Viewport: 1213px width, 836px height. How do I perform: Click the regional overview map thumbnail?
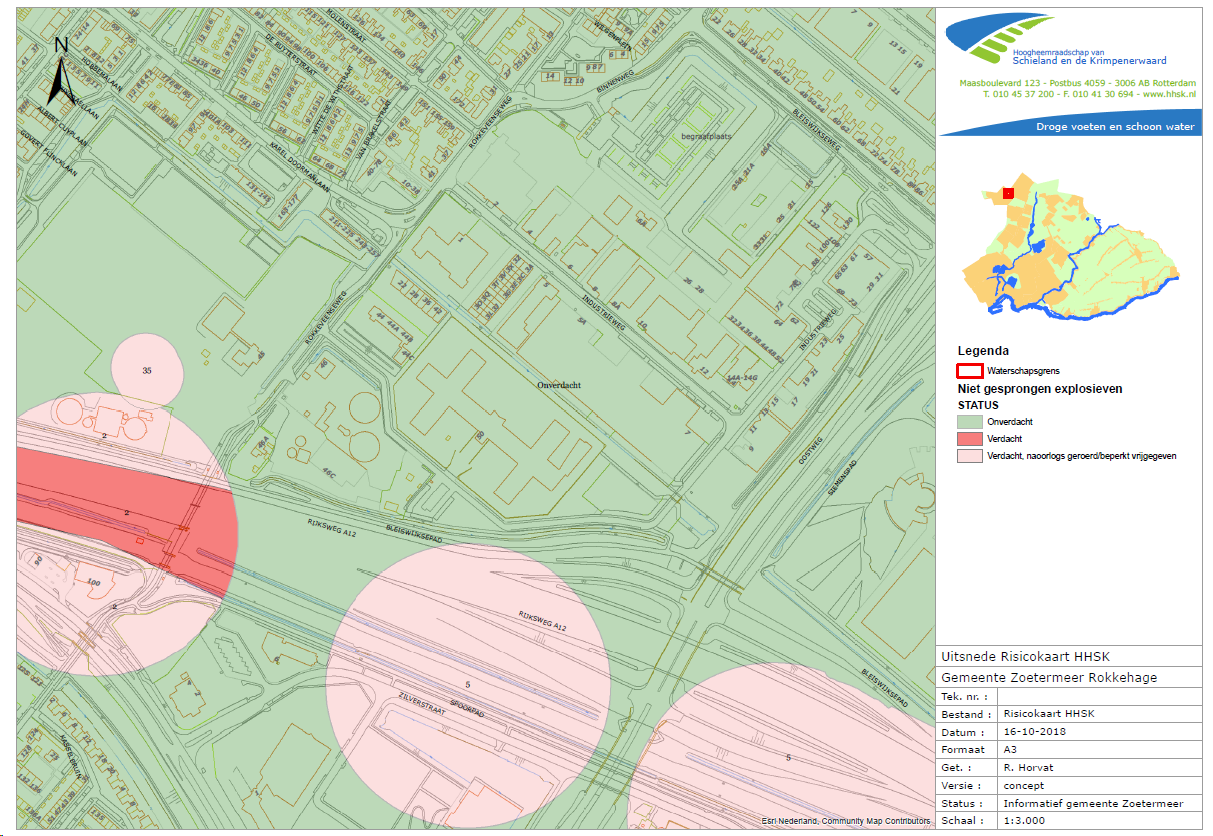[x=1068, y=250]
